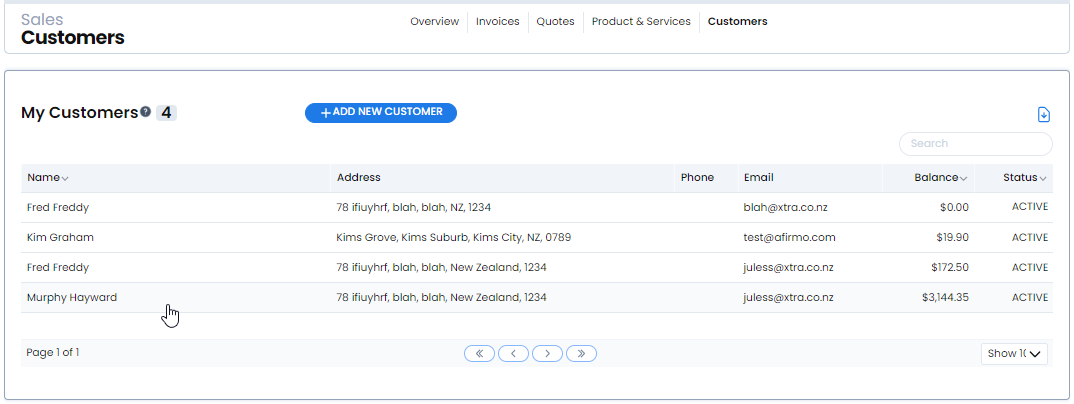Click Kims Grove address cell

[454, 238]
